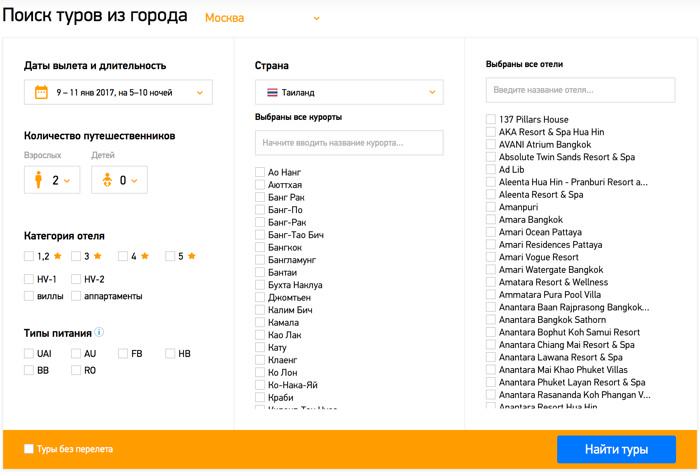700x472 pixels.
Task: Select the Бангкок resort
Action: point(260,247)
